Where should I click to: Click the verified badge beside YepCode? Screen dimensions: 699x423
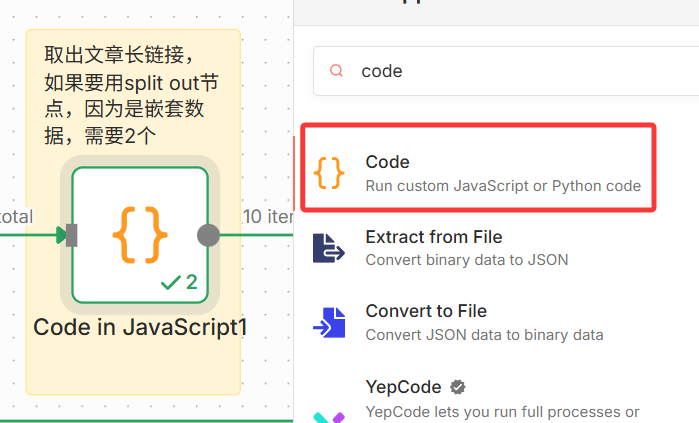[458, 387]
